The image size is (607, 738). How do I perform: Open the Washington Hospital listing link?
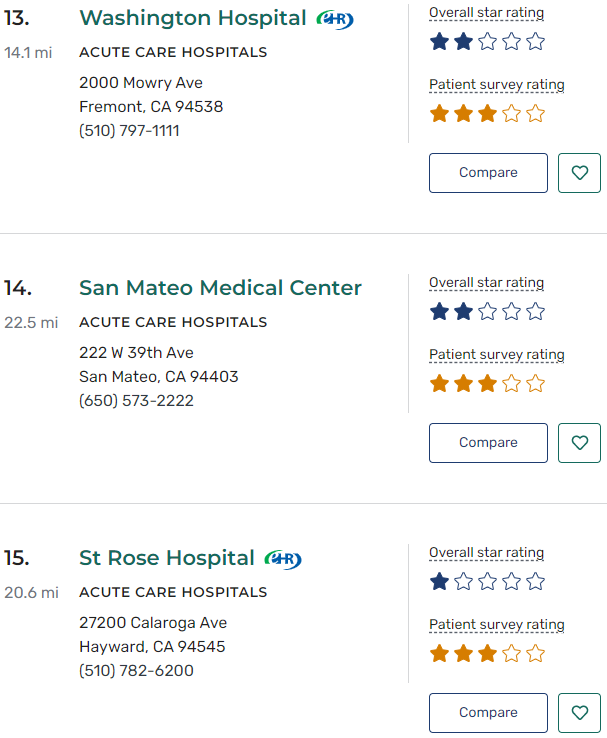coord(192,18)
